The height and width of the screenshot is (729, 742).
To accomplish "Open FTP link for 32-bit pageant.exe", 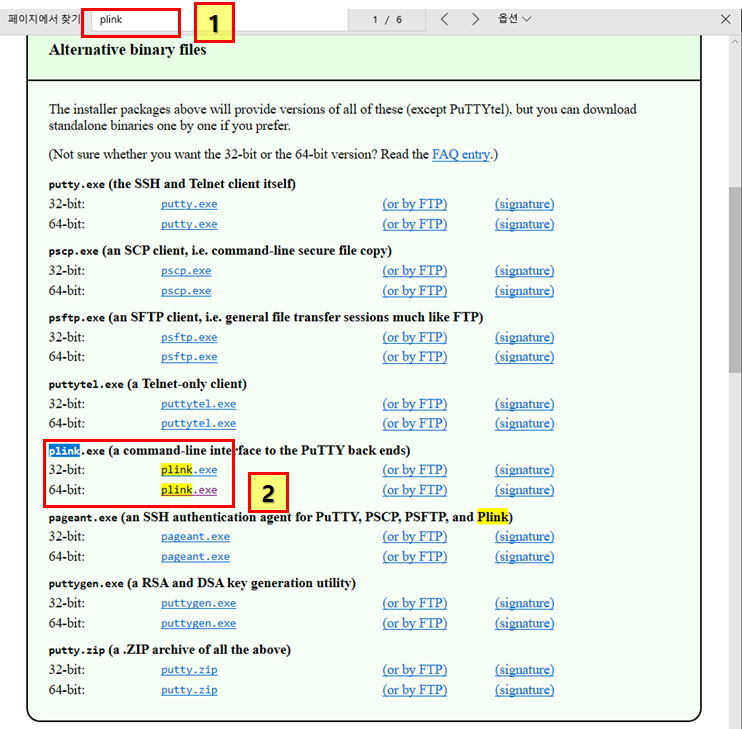I will (x=415, y=536).
